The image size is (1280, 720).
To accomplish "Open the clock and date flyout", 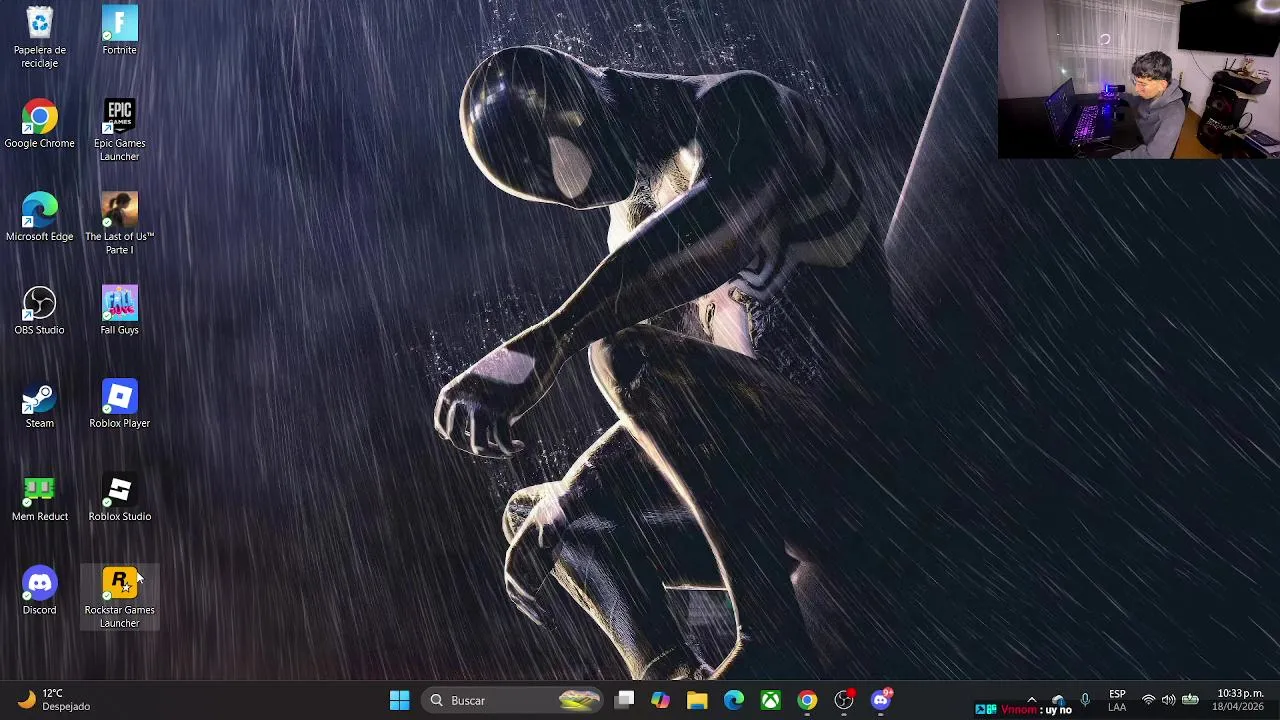I will 1240,700.
